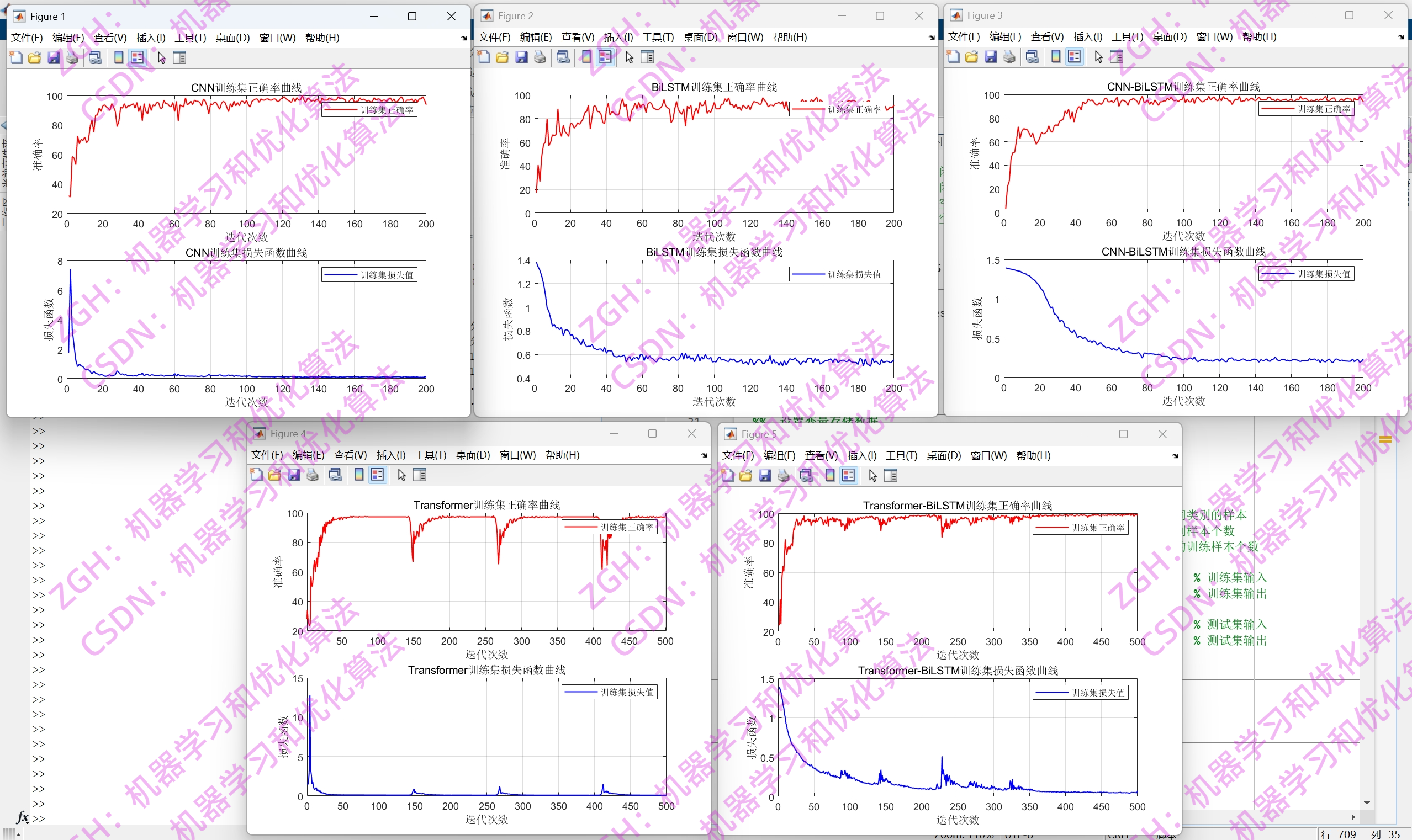Select the Edit Plot arrow in Figure 2

(628, 57)
